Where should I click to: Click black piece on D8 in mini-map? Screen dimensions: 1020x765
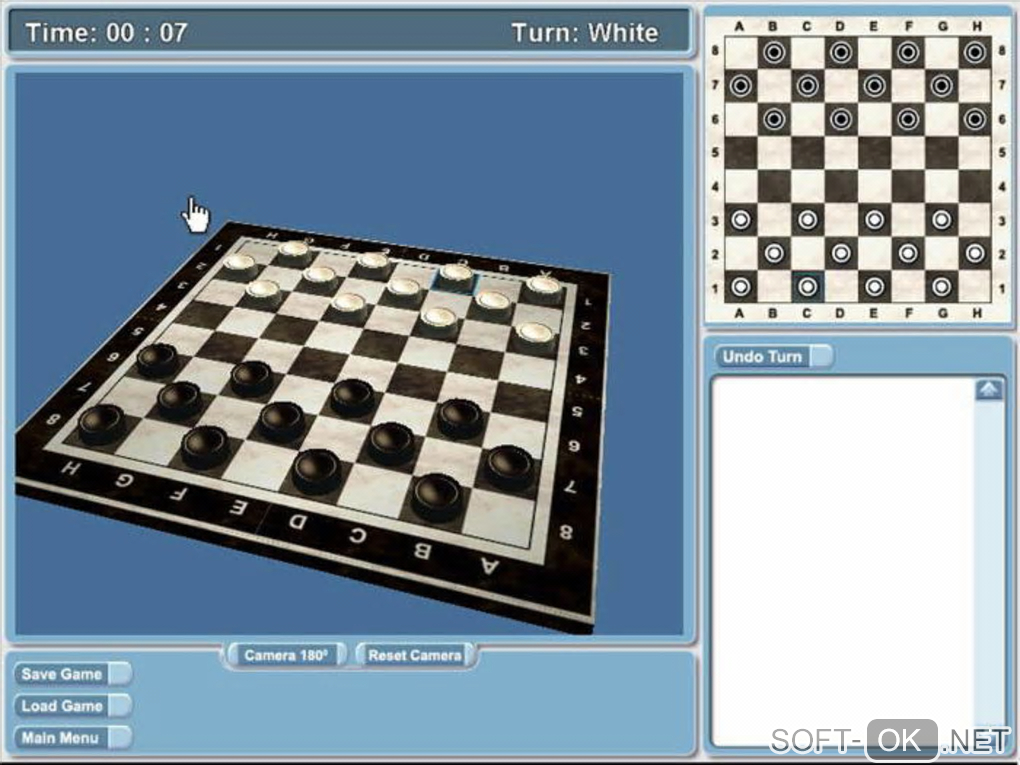[x=841, y=52]
